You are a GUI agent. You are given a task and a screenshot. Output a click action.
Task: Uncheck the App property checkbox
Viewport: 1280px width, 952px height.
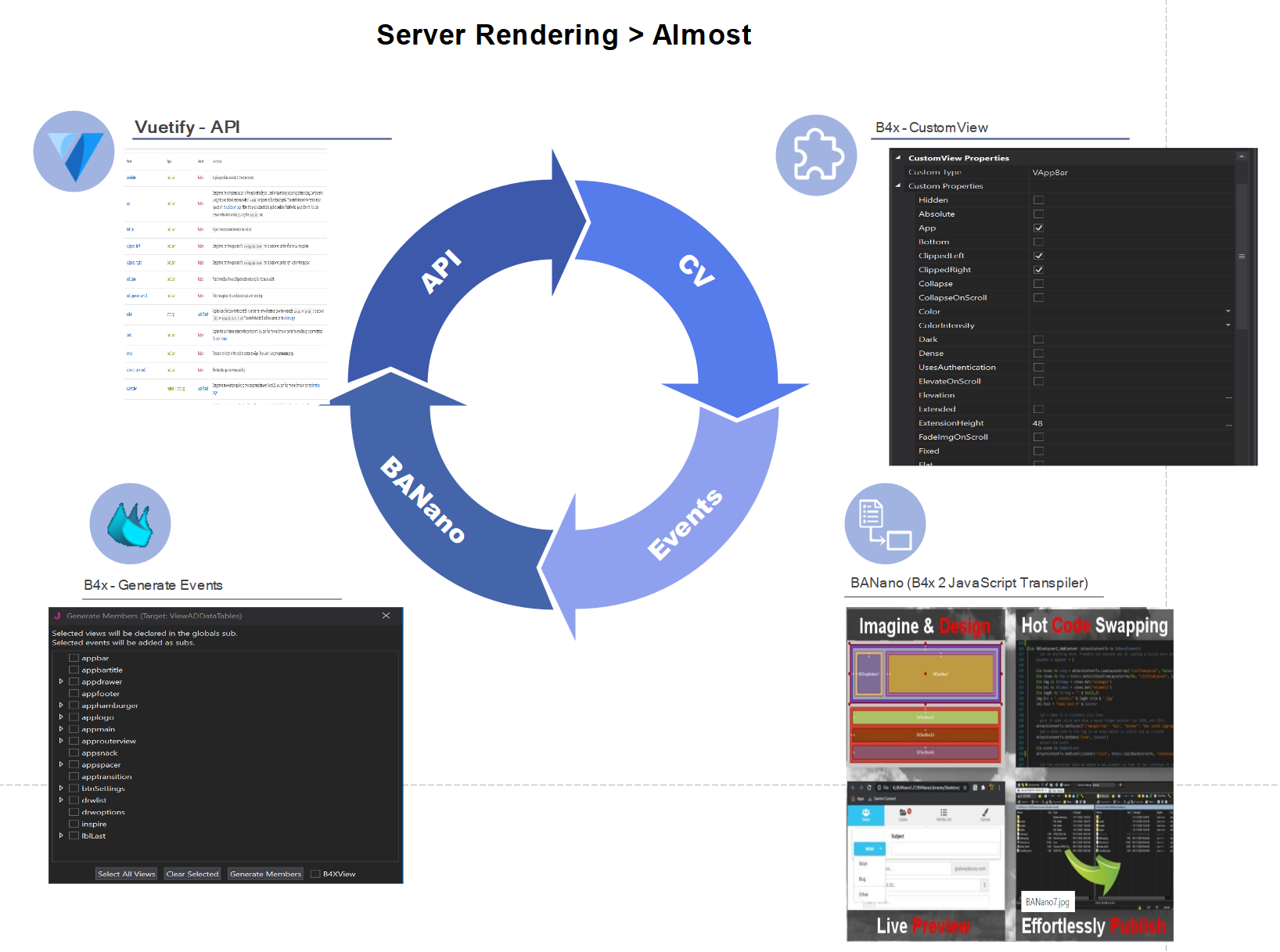pos(1038,227)
